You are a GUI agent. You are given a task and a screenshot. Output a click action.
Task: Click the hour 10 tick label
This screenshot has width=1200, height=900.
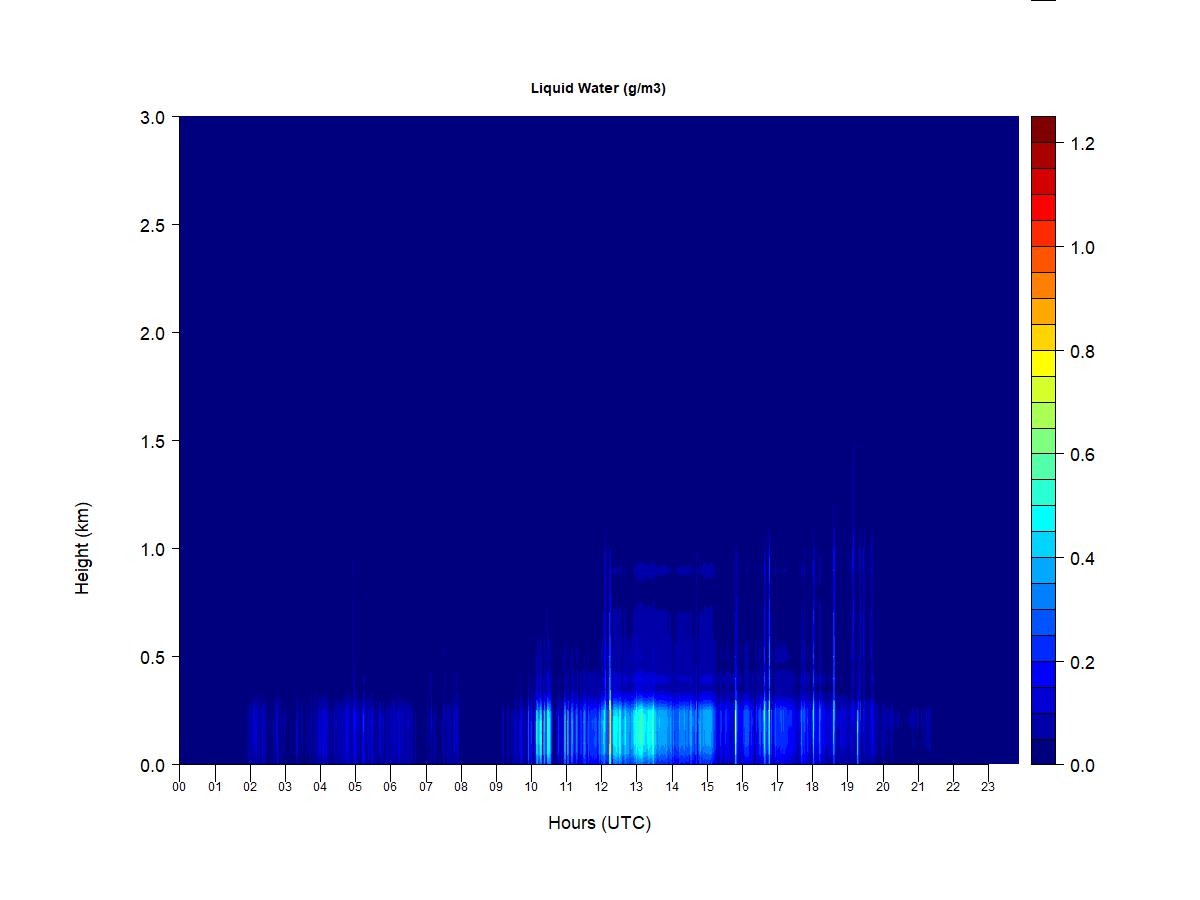click(x=531, y=787)
